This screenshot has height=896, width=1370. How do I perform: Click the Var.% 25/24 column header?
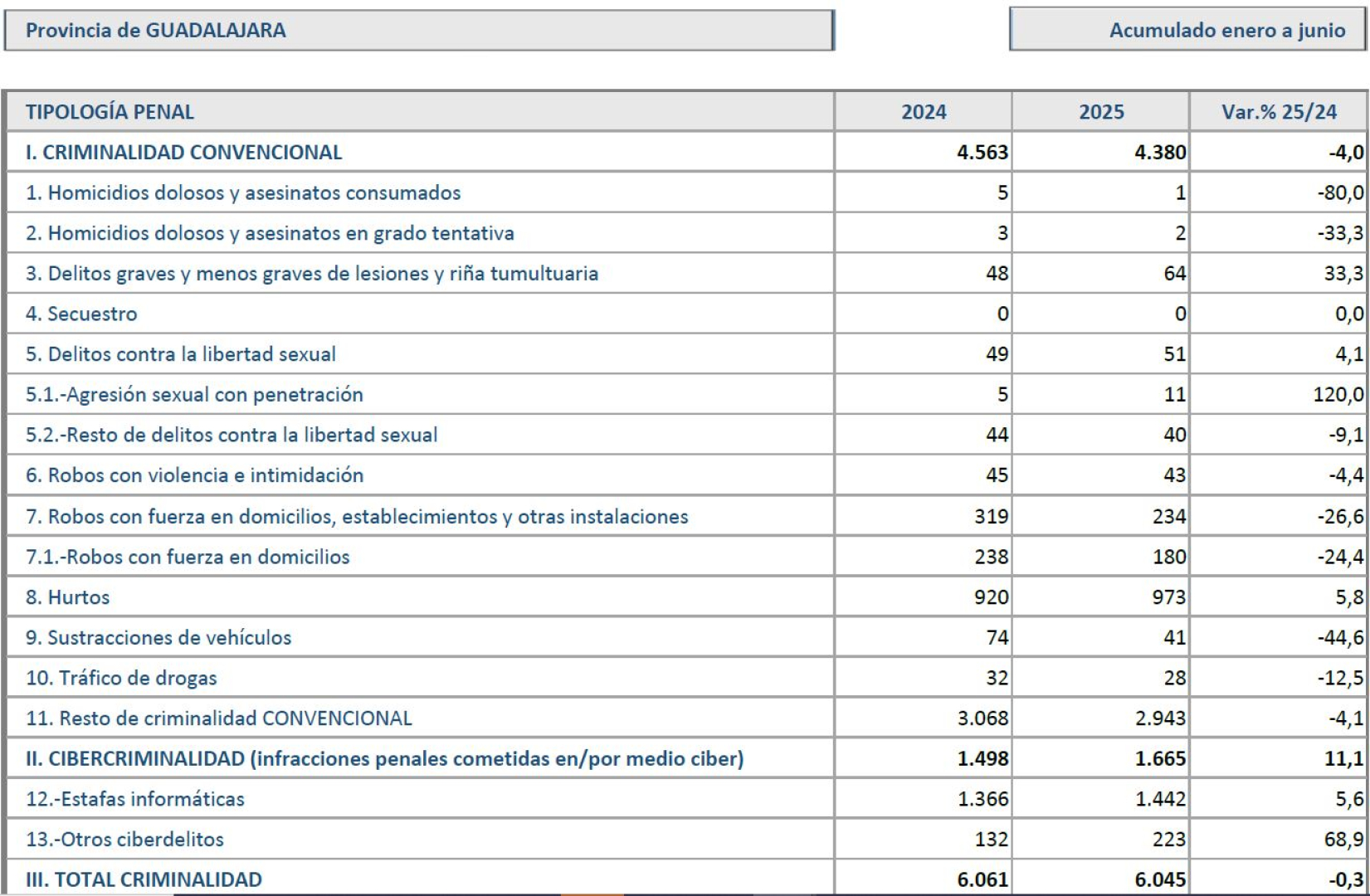click(1278, 112)
